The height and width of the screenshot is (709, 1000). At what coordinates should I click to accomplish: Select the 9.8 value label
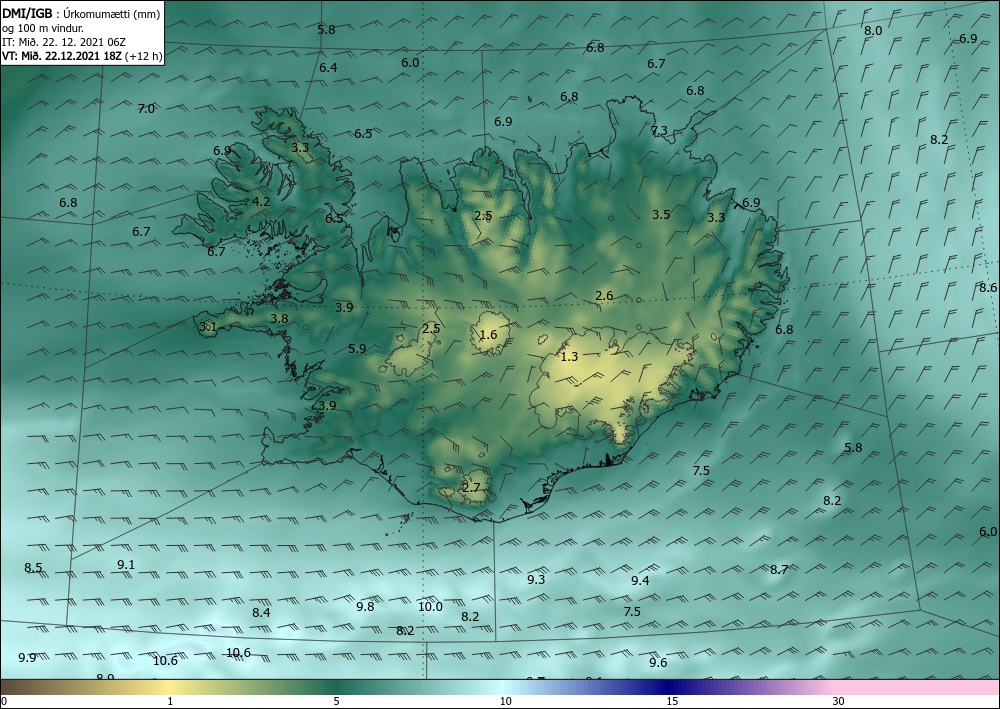click(x=365, y=607)
